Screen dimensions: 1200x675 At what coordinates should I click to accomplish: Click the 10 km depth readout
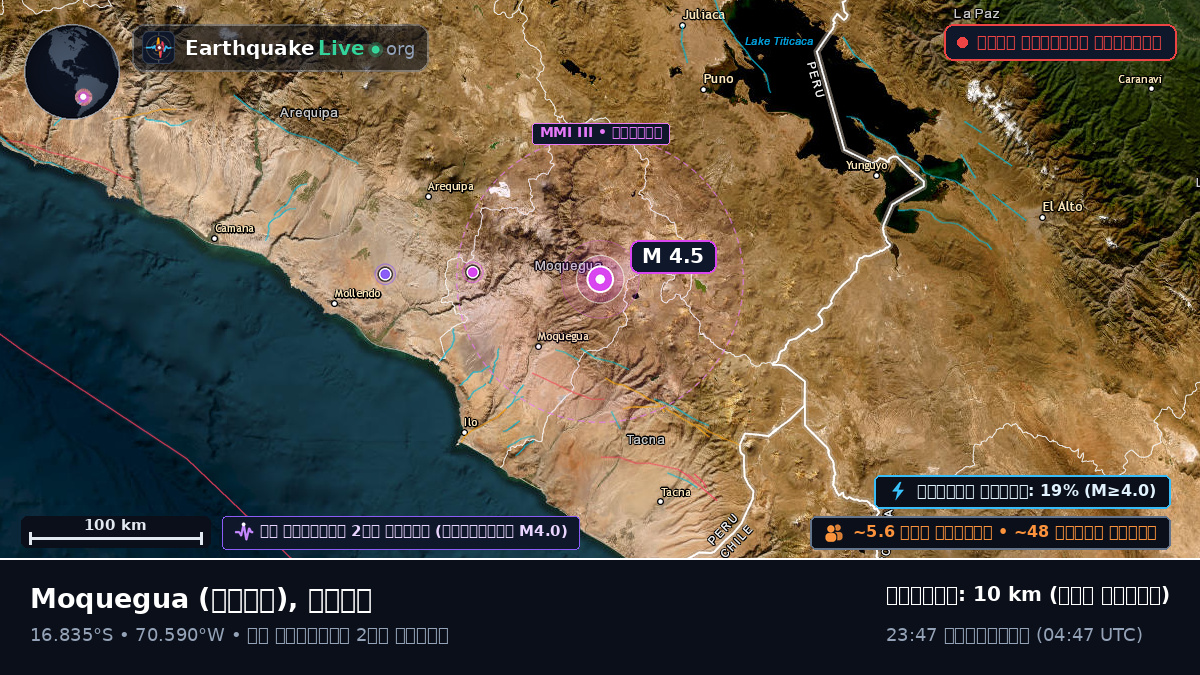tap(1028, 595)
